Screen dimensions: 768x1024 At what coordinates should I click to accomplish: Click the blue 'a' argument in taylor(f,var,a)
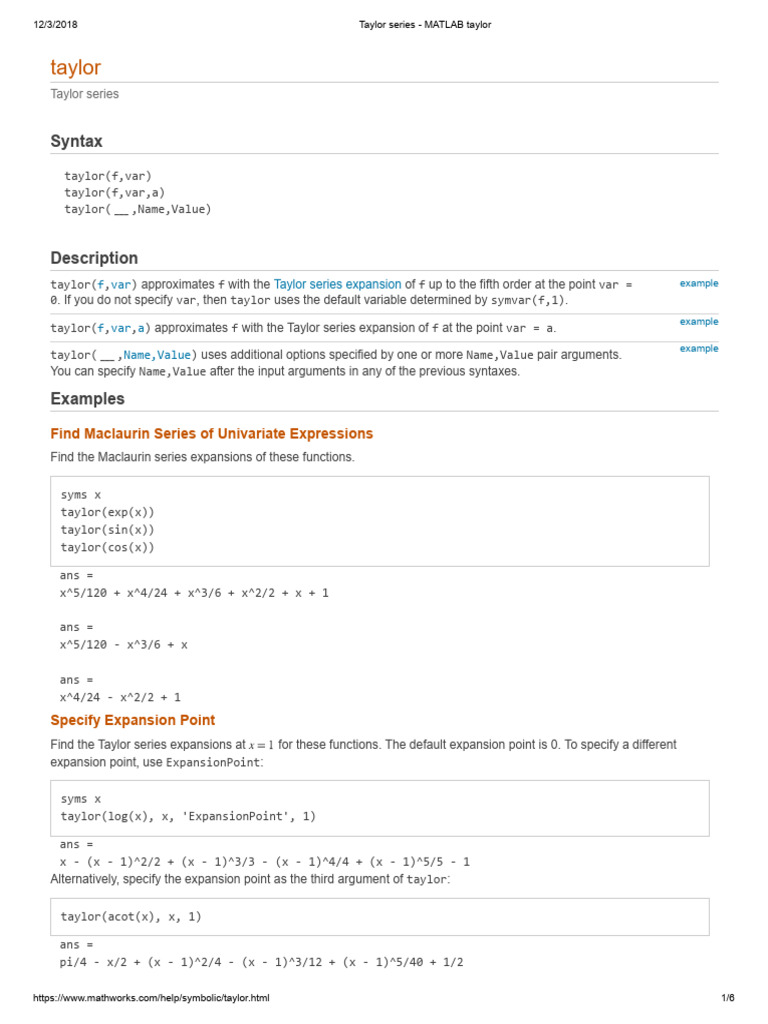140,328
